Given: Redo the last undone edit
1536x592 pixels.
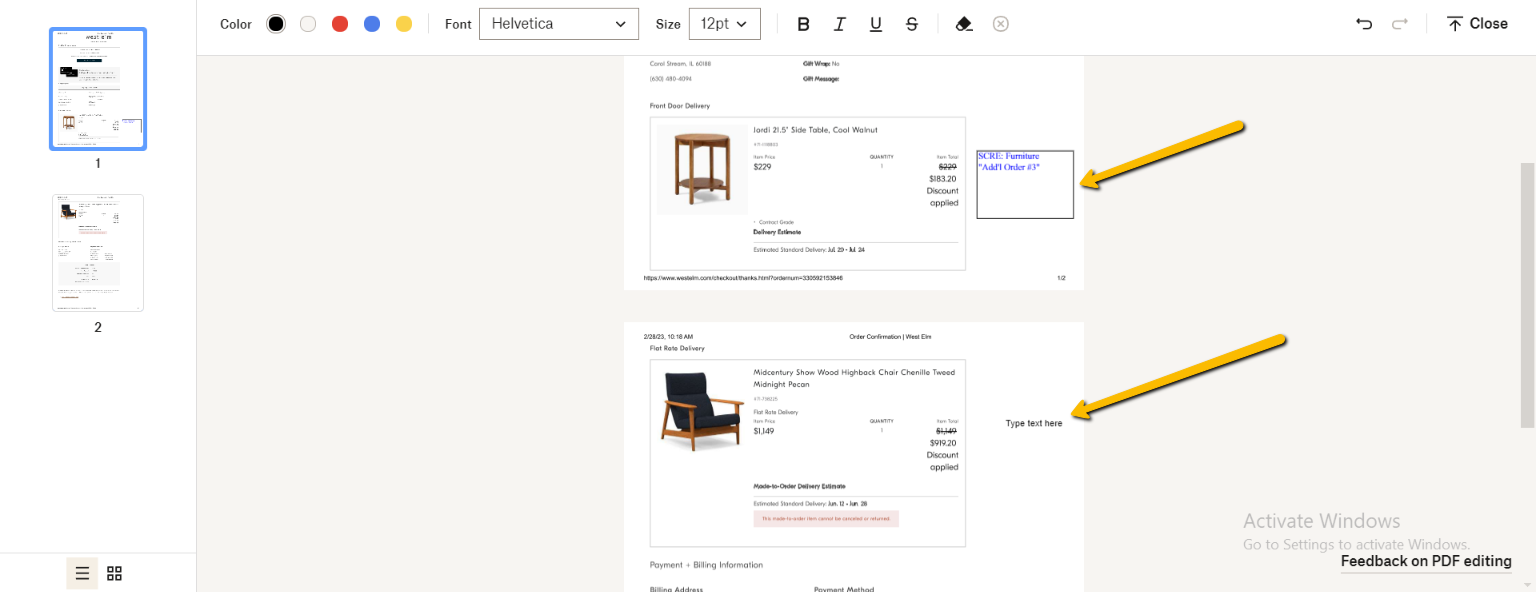Looking at the screenshot, I should (x=1400, y=24).
